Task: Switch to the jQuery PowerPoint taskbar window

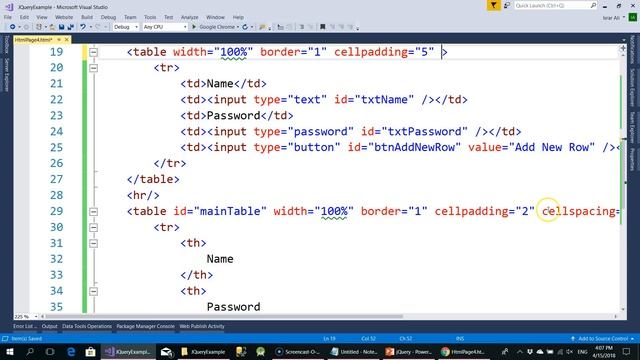Action: (409, 351)
